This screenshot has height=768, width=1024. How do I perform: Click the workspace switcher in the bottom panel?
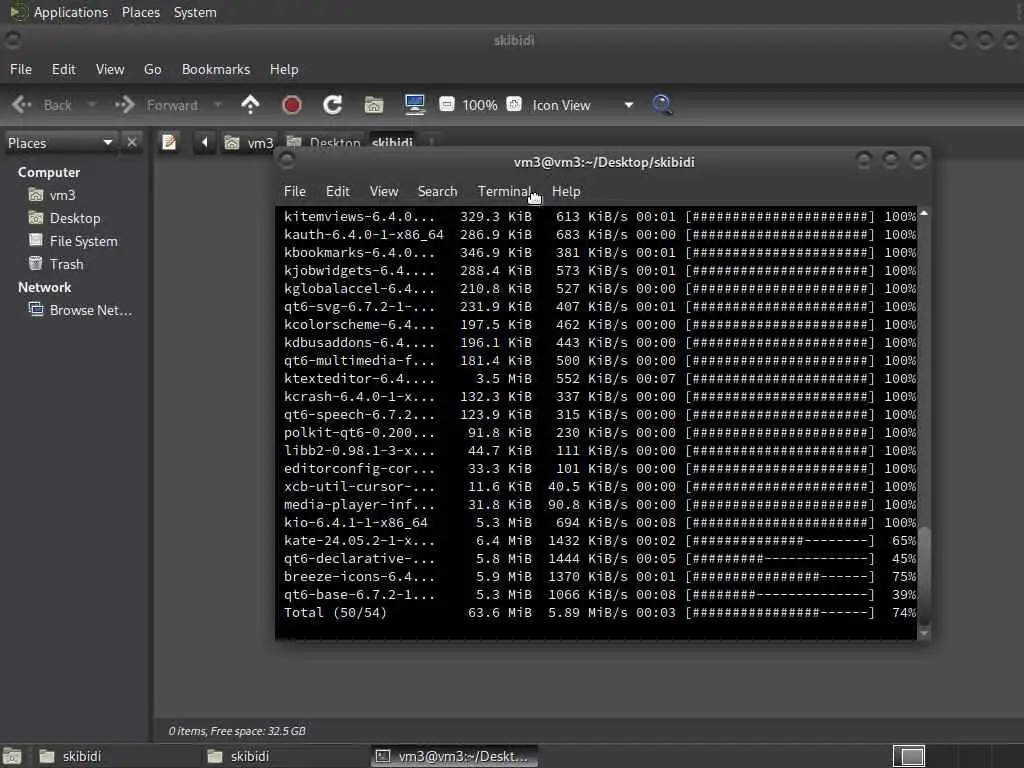click(908, 756)
